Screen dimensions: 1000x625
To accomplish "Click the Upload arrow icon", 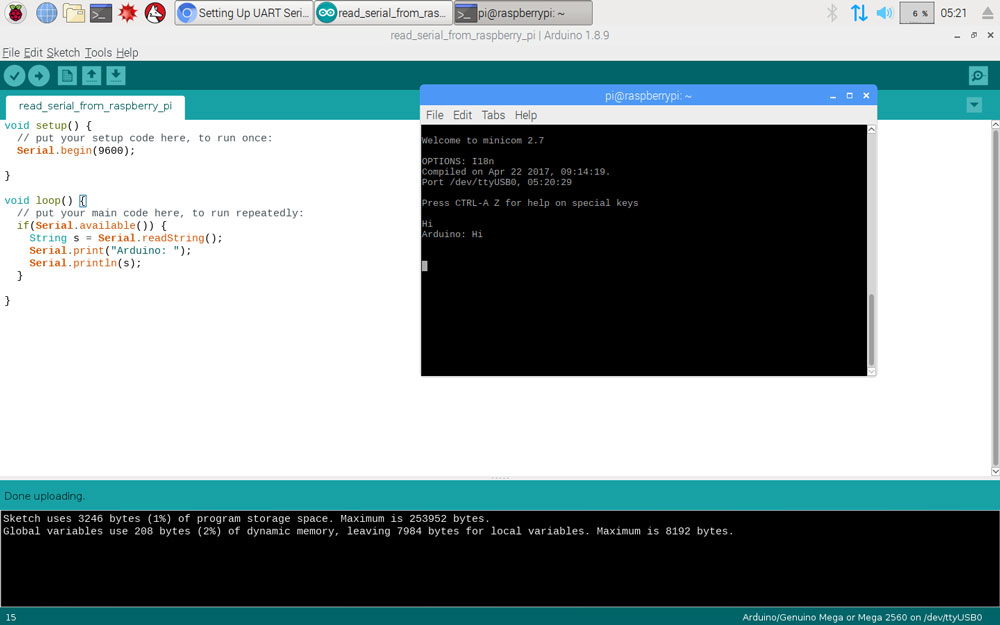I will (x=39, y=76).
